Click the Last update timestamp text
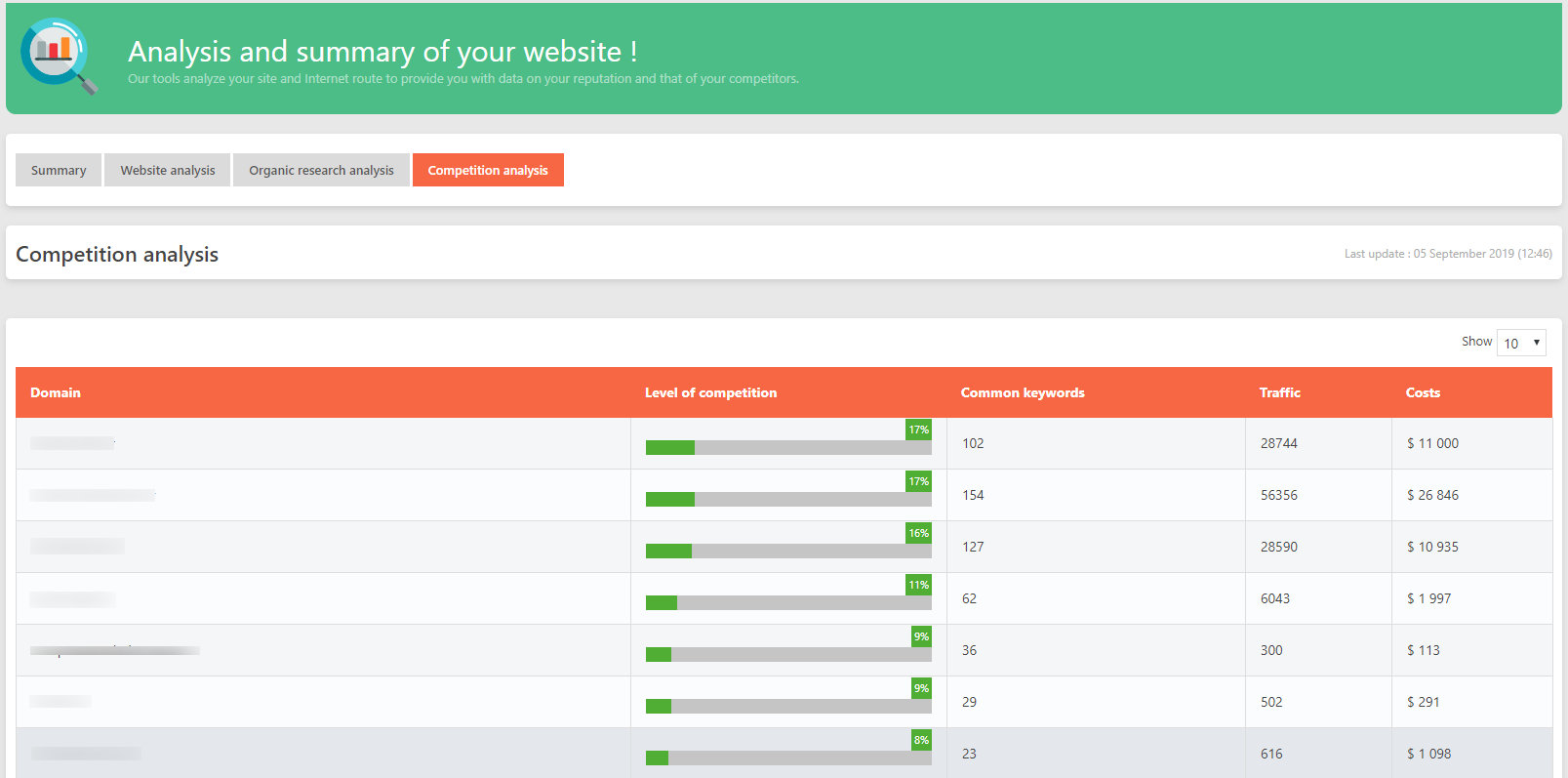The image size is (1568, 778). click(1447, 254)
